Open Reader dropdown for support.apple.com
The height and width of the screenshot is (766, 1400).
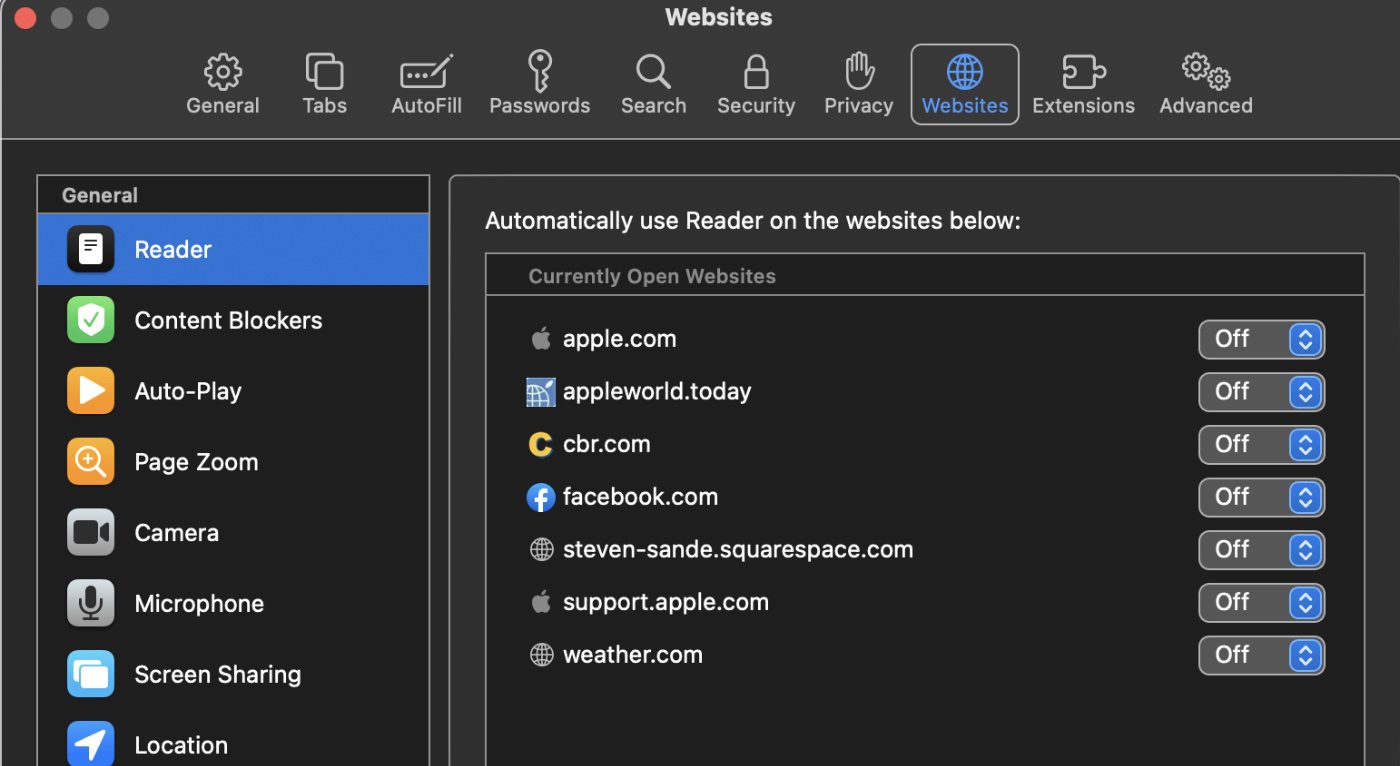click(1262, 603)
